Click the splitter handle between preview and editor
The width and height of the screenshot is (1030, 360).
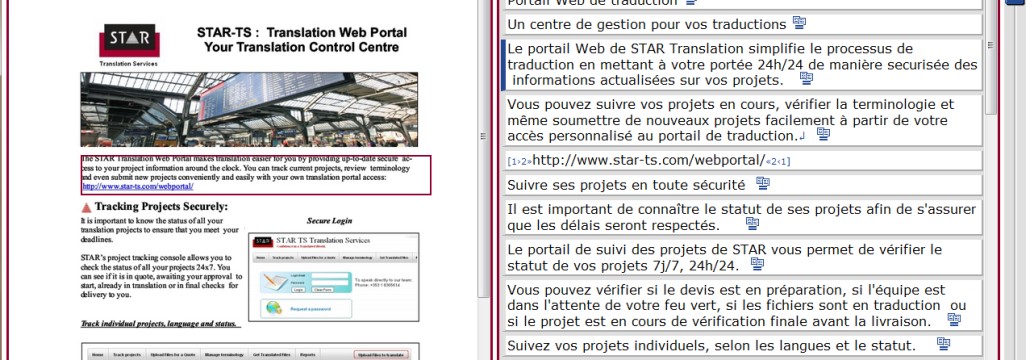(x=483, y=137)
